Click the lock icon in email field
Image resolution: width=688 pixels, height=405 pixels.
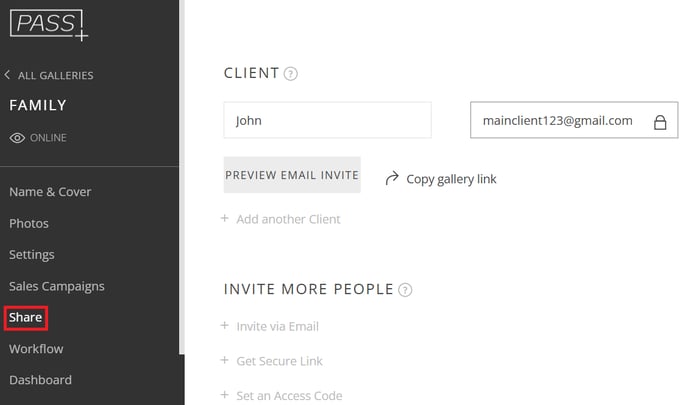coord(660,122)
